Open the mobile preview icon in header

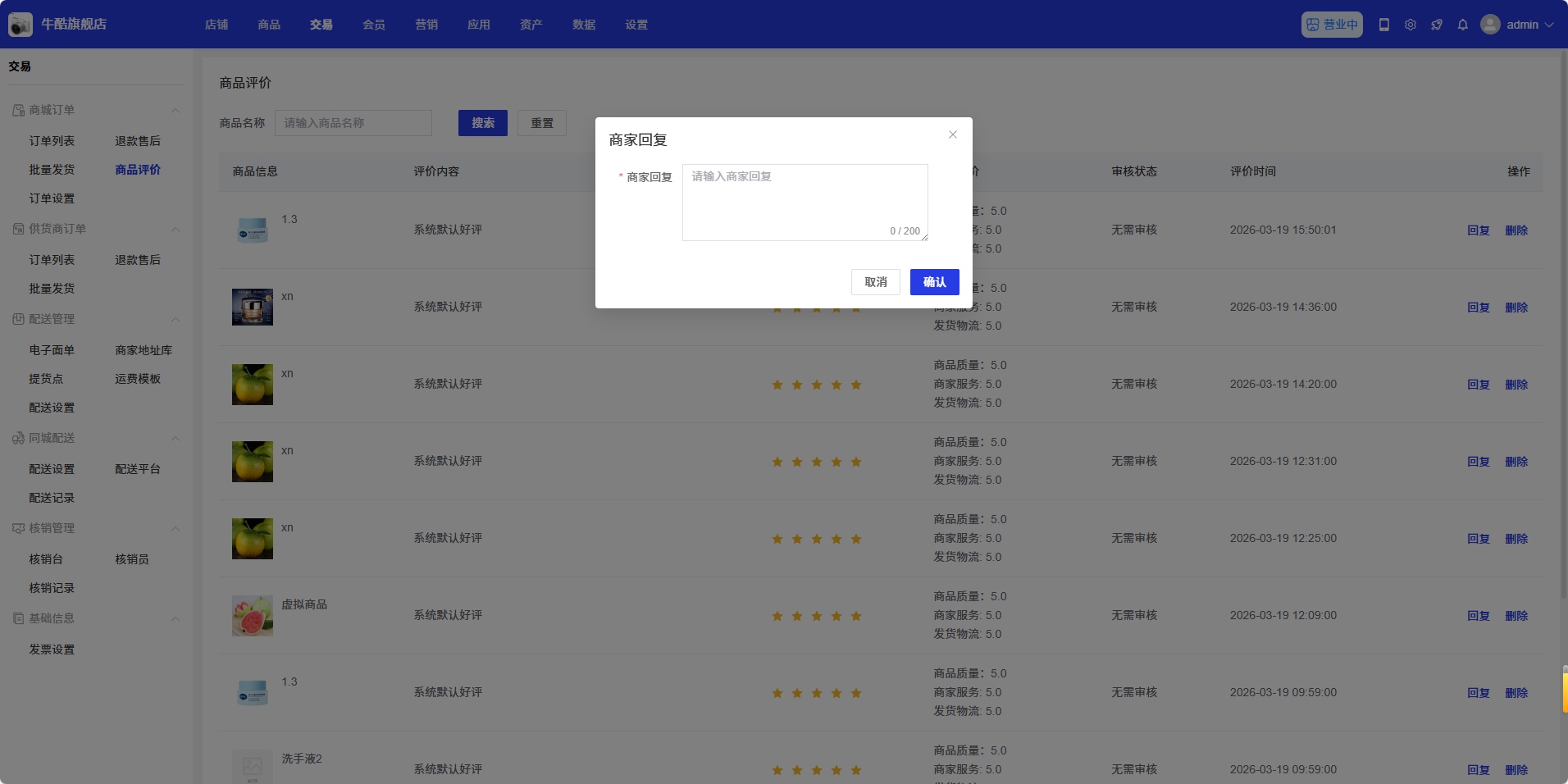pyautogui.click(x=1384, y=25)
